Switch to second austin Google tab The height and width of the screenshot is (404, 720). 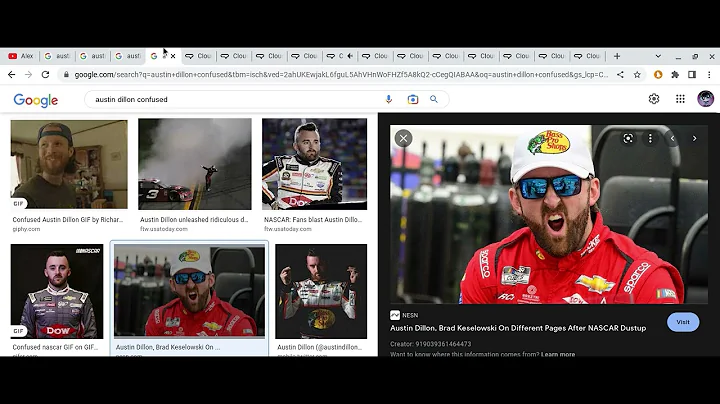pos(92,56)
